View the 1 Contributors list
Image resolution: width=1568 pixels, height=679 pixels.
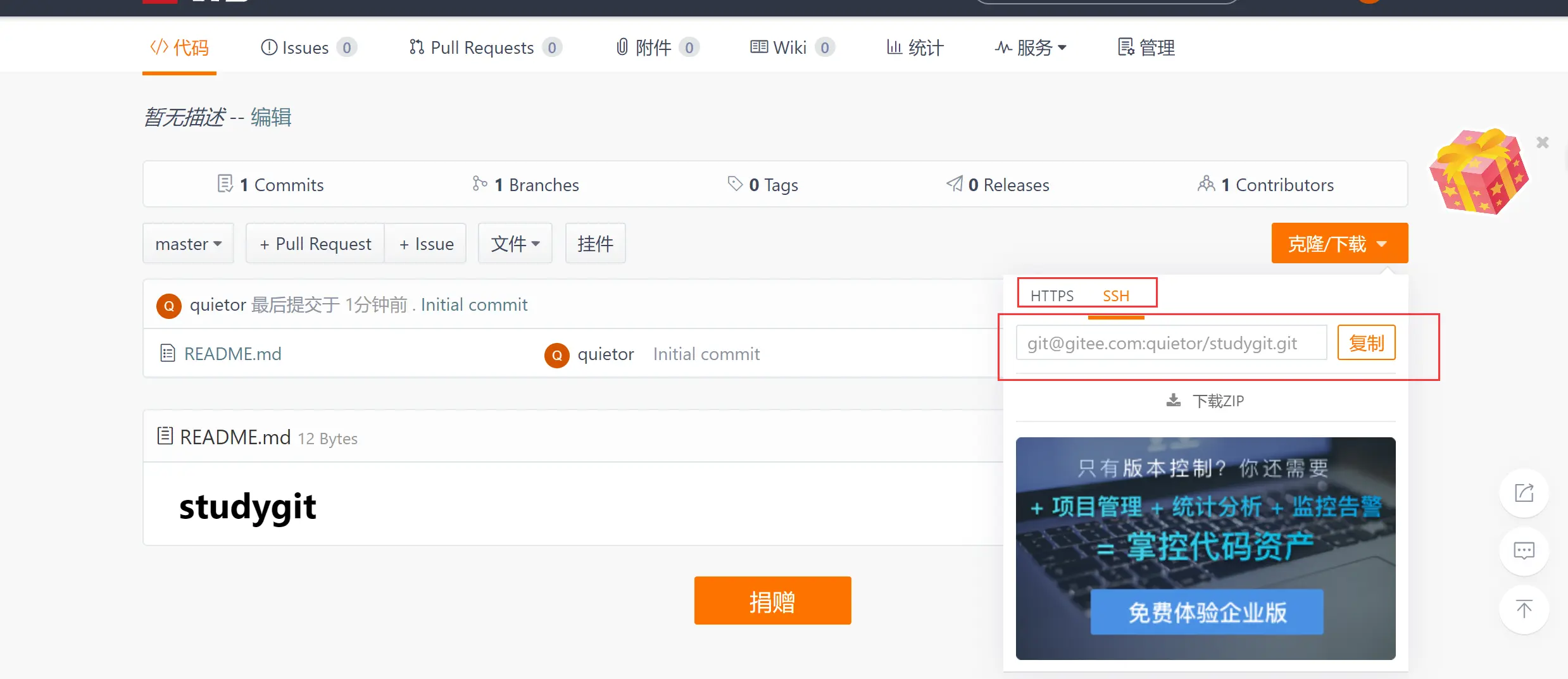1265,185
